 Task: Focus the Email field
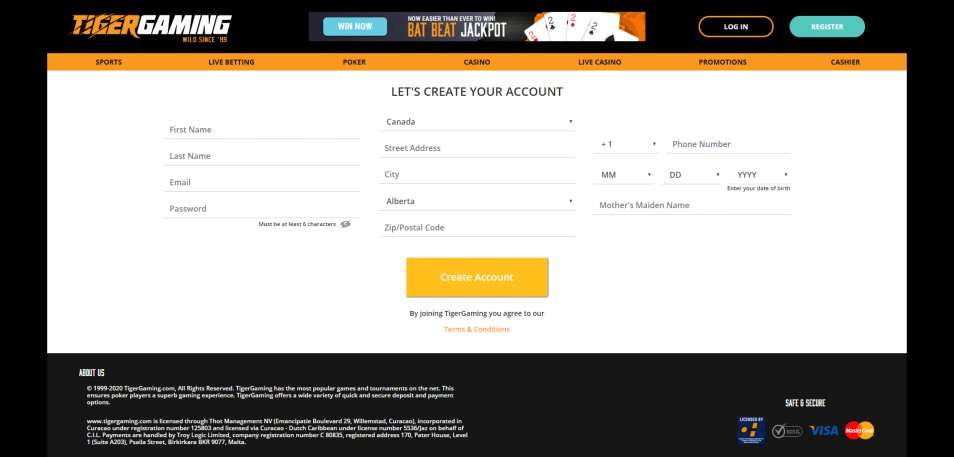click(x=262, y=182)
